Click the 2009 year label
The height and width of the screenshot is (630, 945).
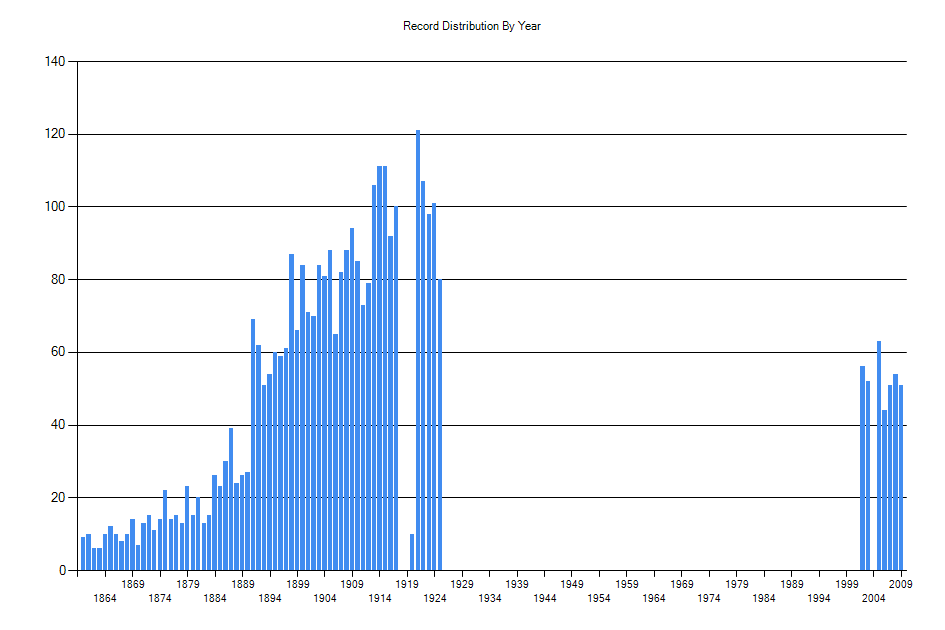[901, 584]
